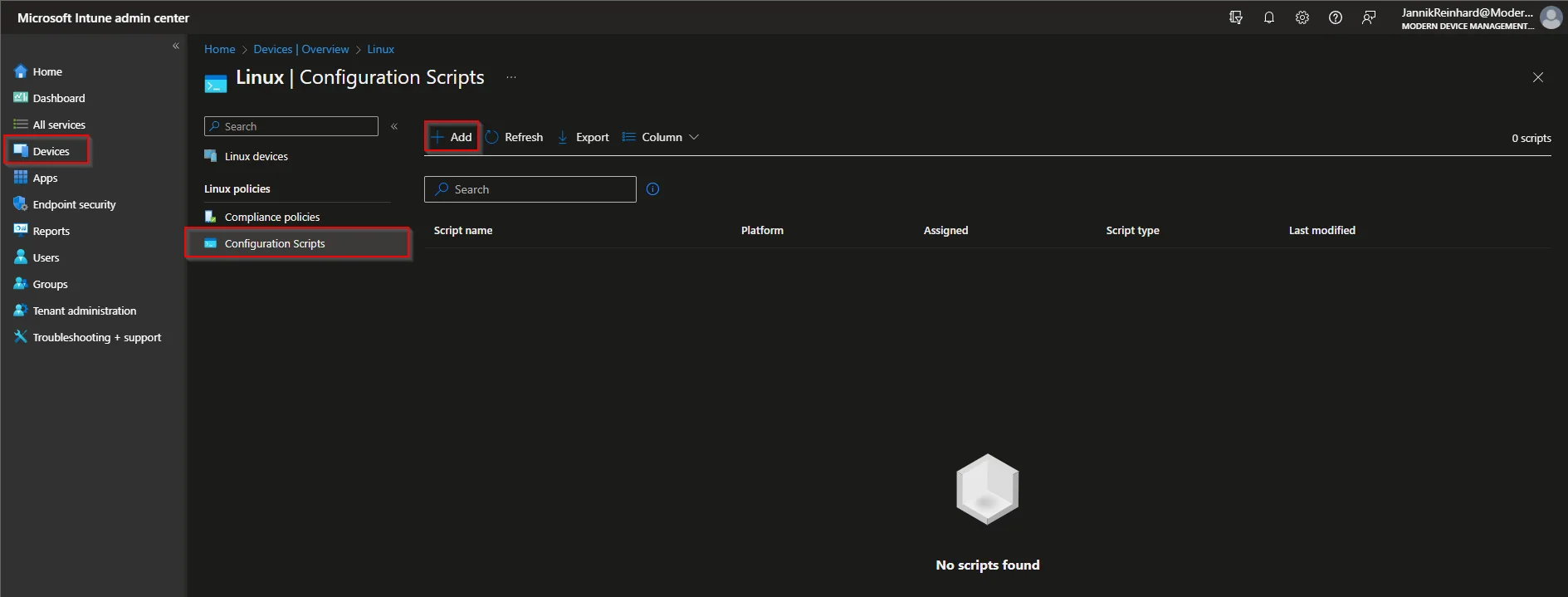Screen dimensions: 1568x597
Task: Click Reports icon in sidebar
Action: coord(21,230)
